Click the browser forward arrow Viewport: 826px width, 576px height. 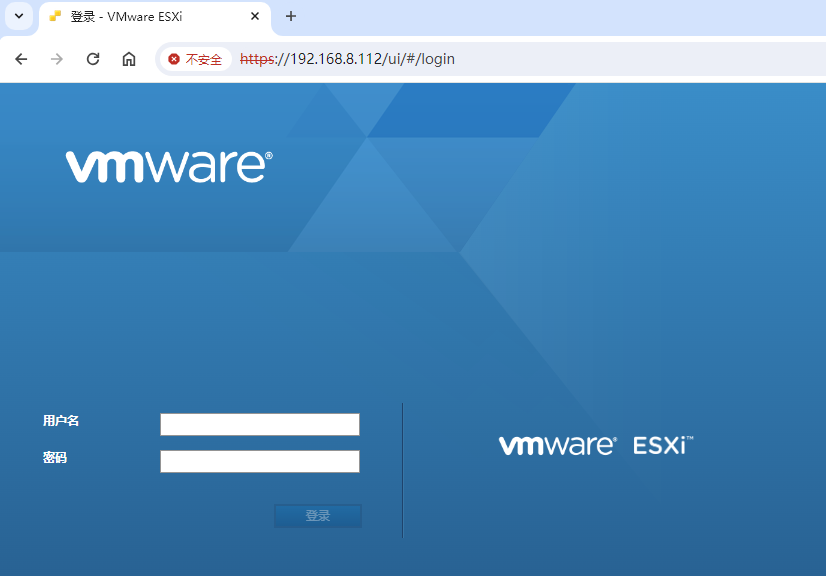57,59
